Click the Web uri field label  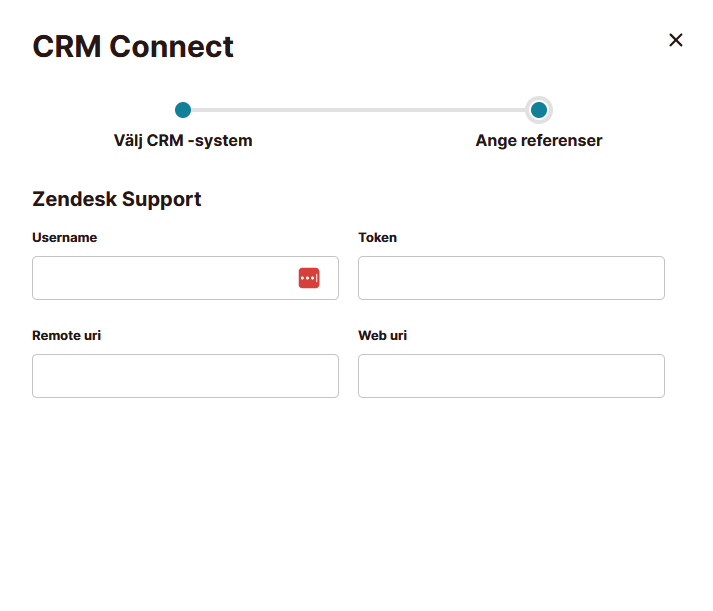(382, 336)
